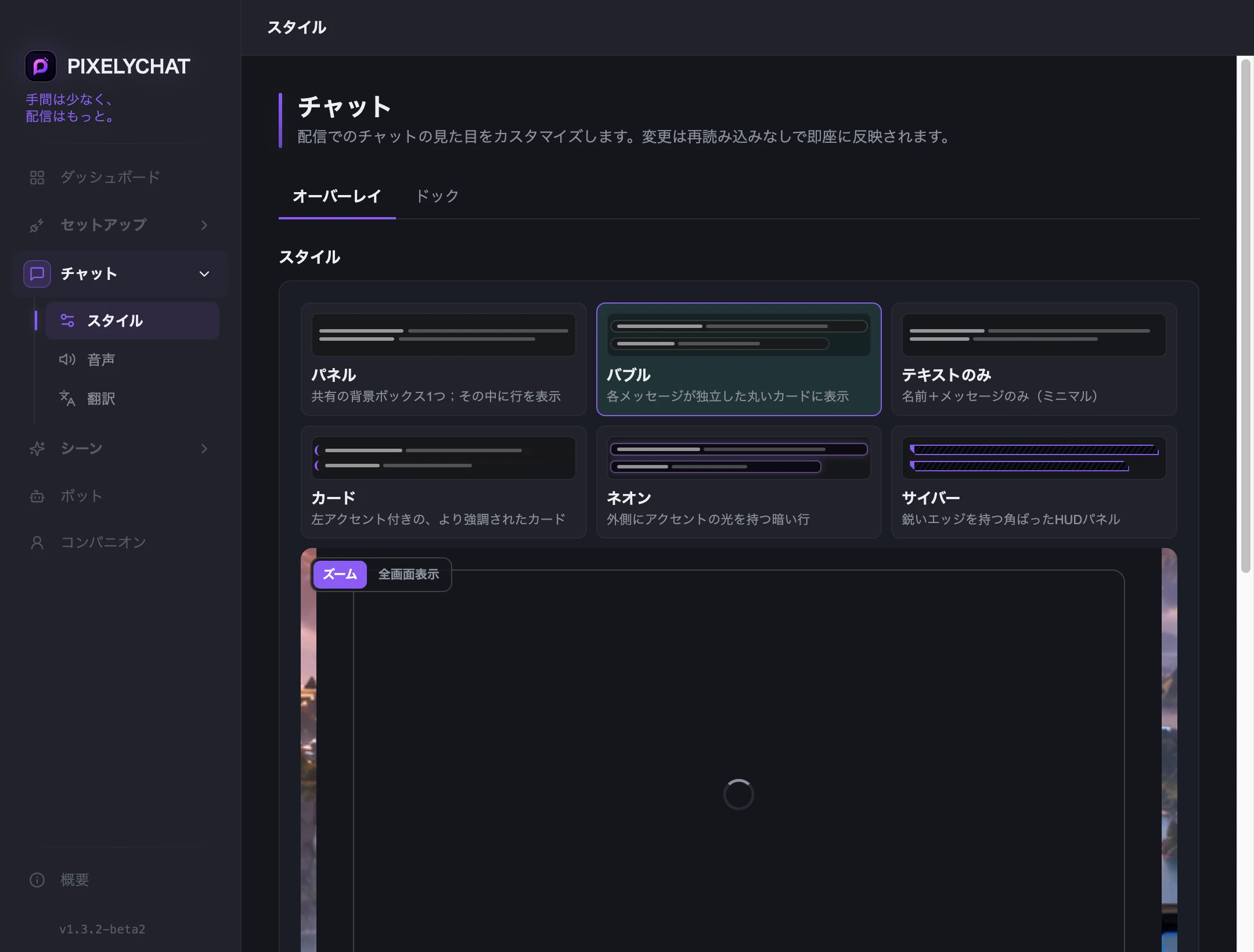Select the テキストのみ chat style
The height and width of the screenshot is (952, 1254).
tap(1034, 359)
